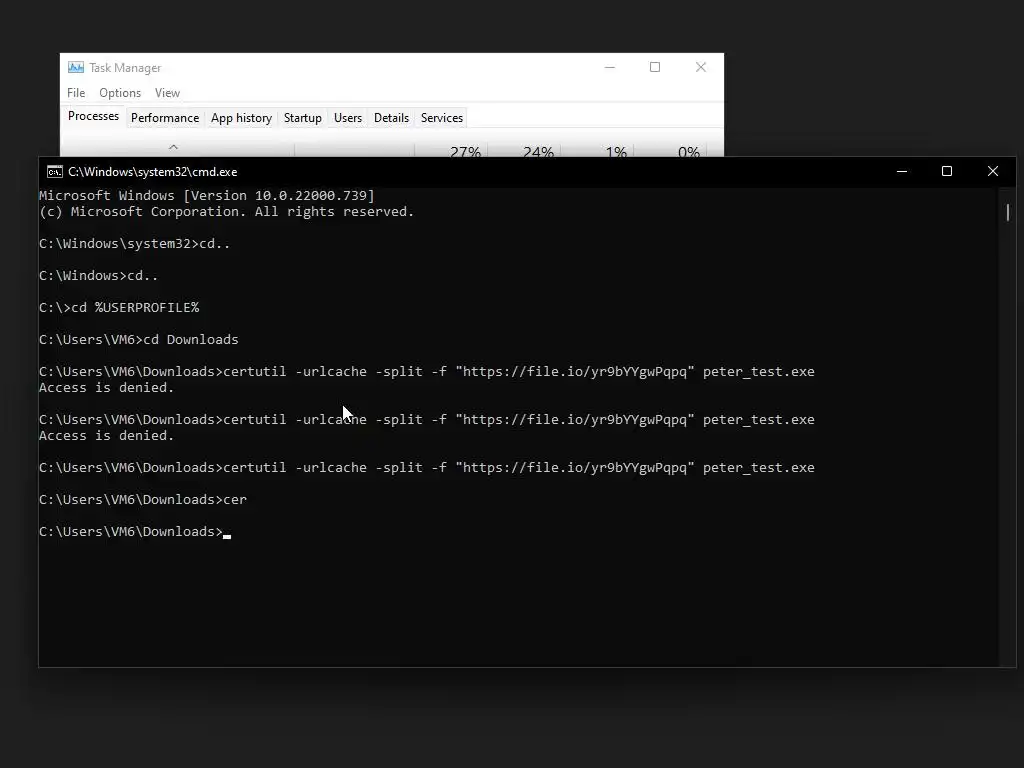Open the Options menu in Task Manager

coord(120,93)
